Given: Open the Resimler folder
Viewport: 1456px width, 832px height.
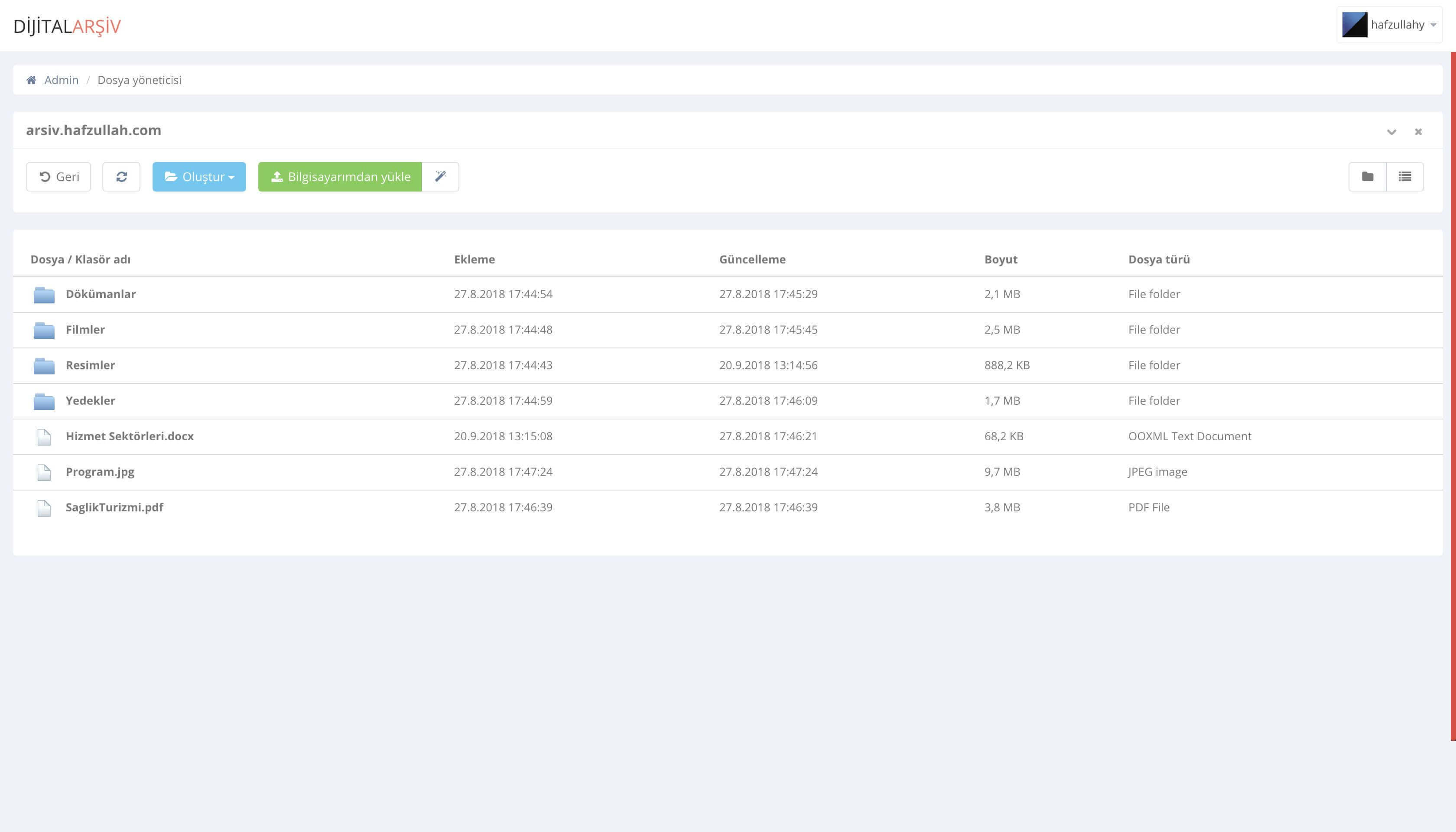Looking at the screenshot, I should (x=90, y=365).
